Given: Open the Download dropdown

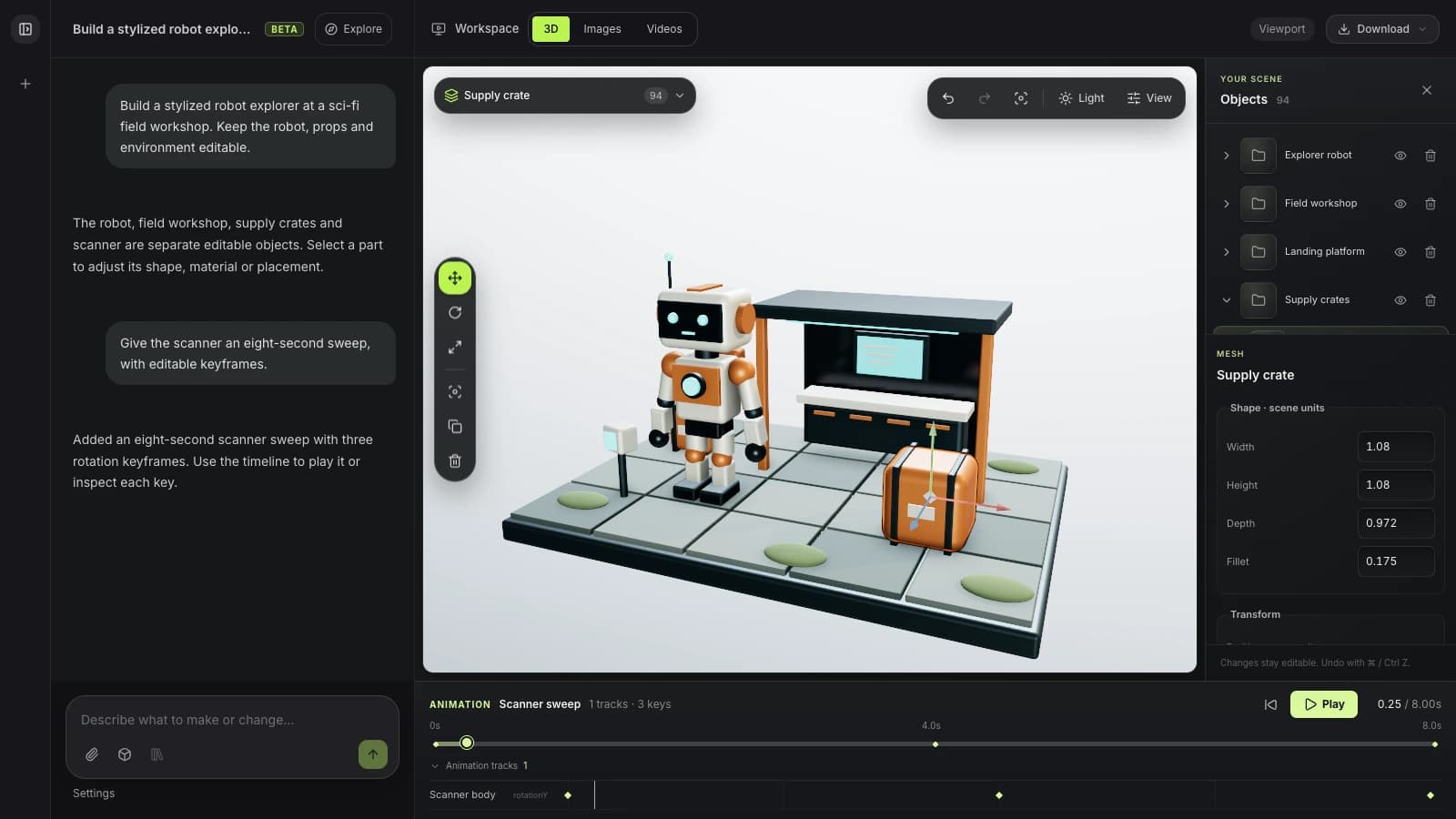Looking at the screenshot, I should (x=1382, y=29).
